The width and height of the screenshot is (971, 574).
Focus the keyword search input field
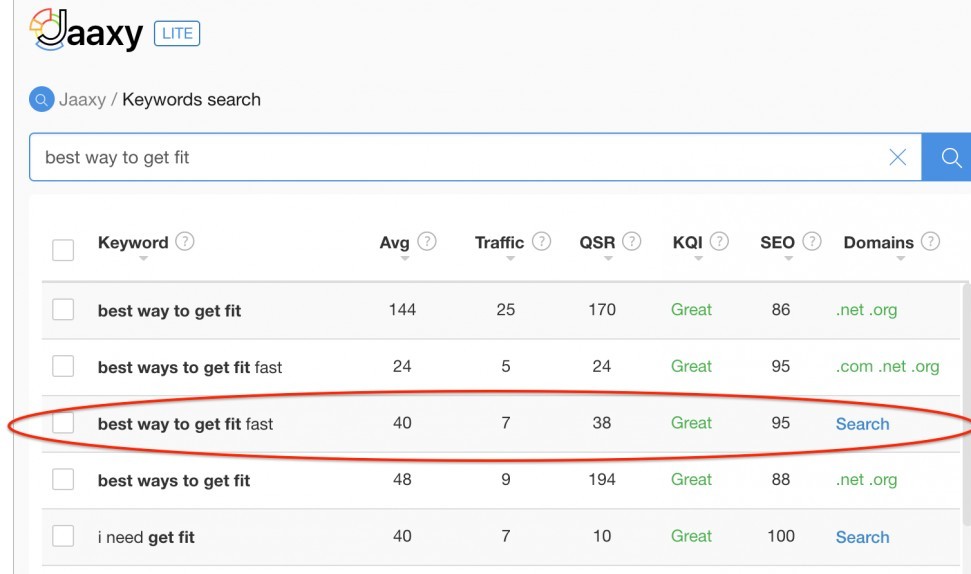tap(475, 157)
